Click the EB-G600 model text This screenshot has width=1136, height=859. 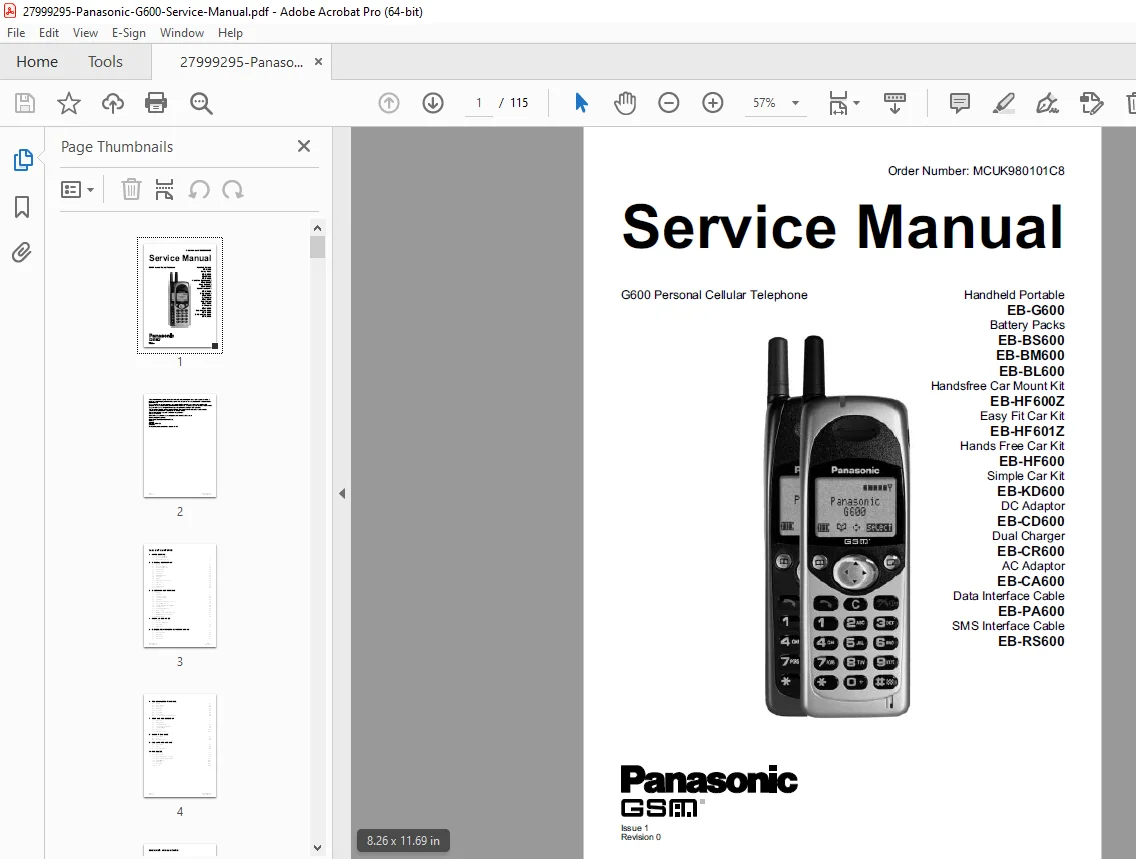(1035, 310)
